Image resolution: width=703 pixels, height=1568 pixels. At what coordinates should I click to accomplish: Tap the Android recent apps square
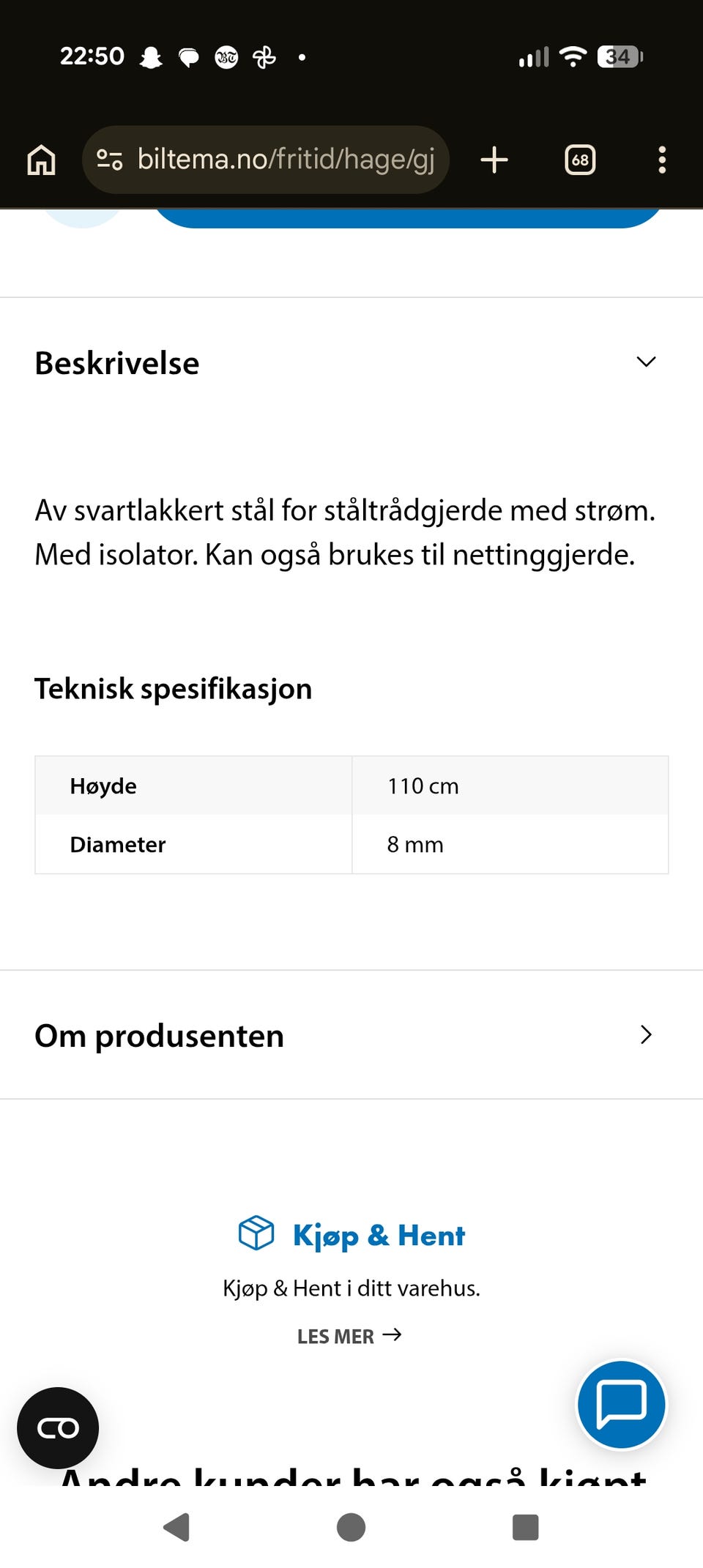525,1527
